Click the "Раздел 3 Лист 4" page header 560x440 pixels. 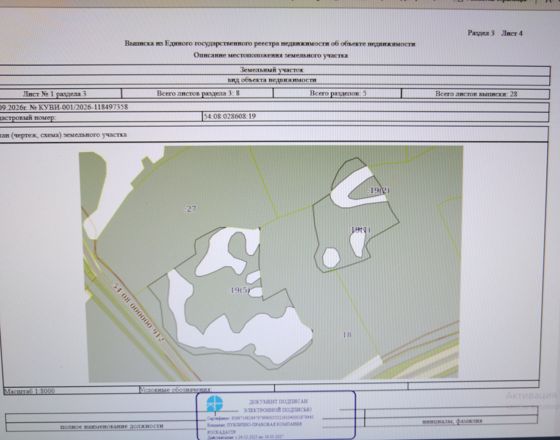(x=495, y=33)
